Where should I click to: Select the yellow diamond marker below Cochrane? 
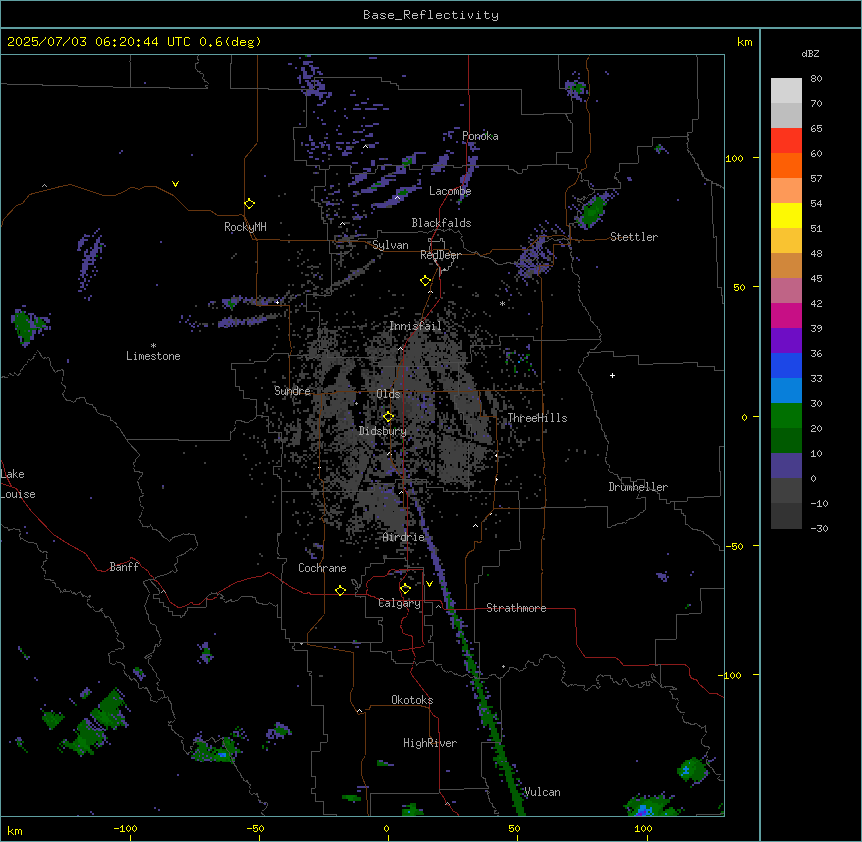[340, 590]
